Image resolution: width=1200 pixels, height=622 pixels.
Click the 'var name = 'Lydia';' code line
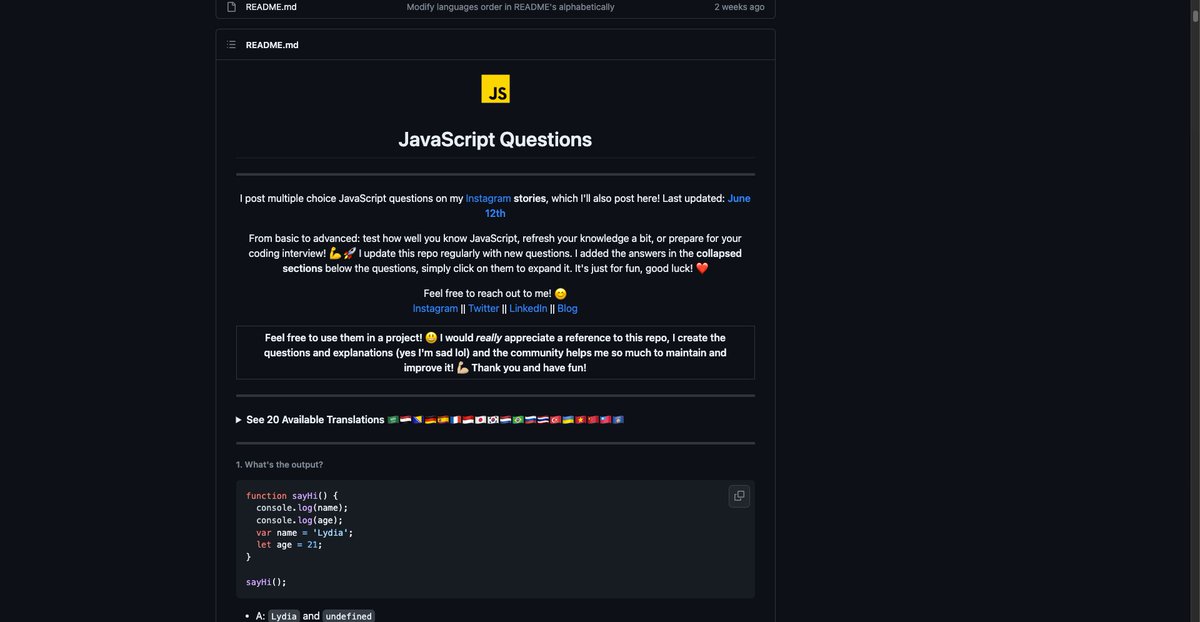coord(304,533)
